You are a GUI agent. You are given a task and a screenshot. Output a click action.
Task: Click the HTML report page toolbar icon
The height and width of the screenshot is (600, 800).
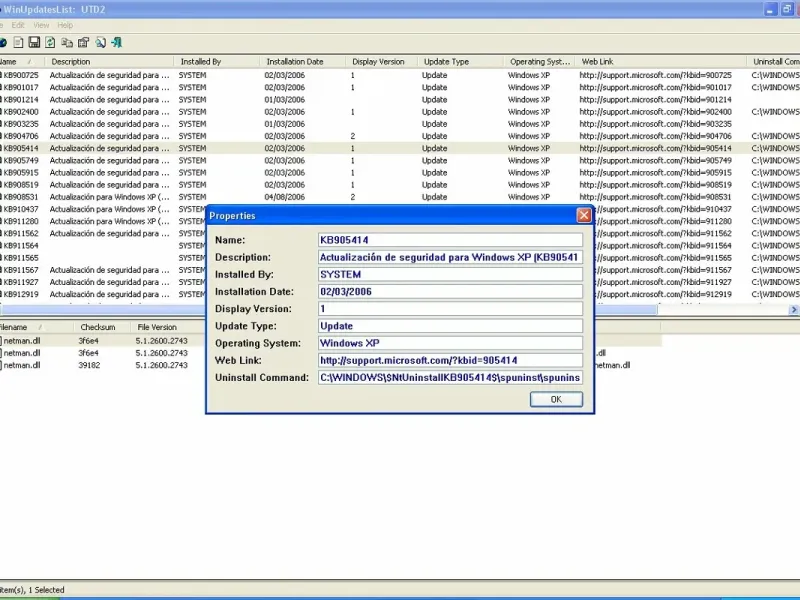(18, 43)
